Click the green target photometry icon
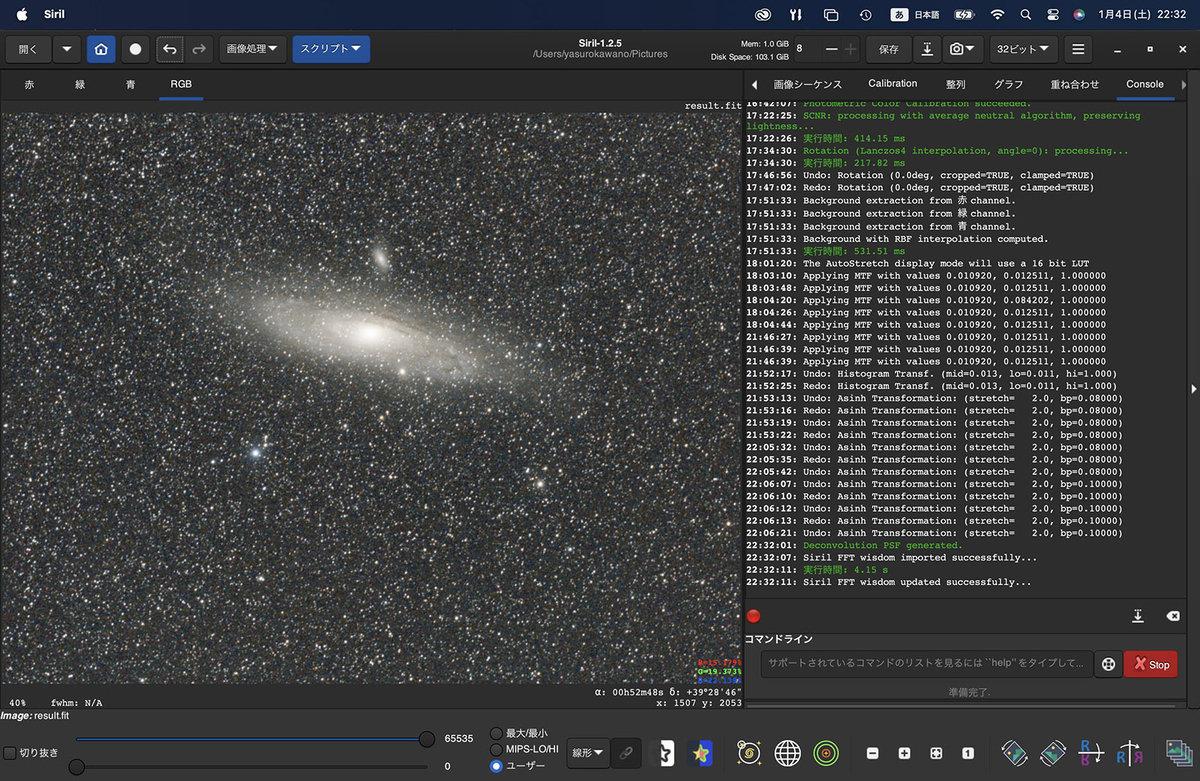 (825, 752)
